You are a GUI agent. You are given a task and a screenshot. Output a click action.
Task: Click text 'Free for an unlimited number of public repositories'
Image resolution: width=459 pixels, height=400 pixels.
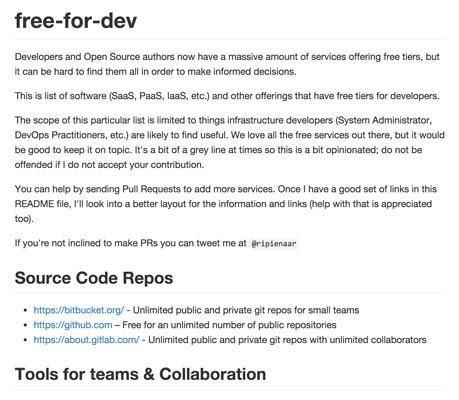(x=229, y=325)
